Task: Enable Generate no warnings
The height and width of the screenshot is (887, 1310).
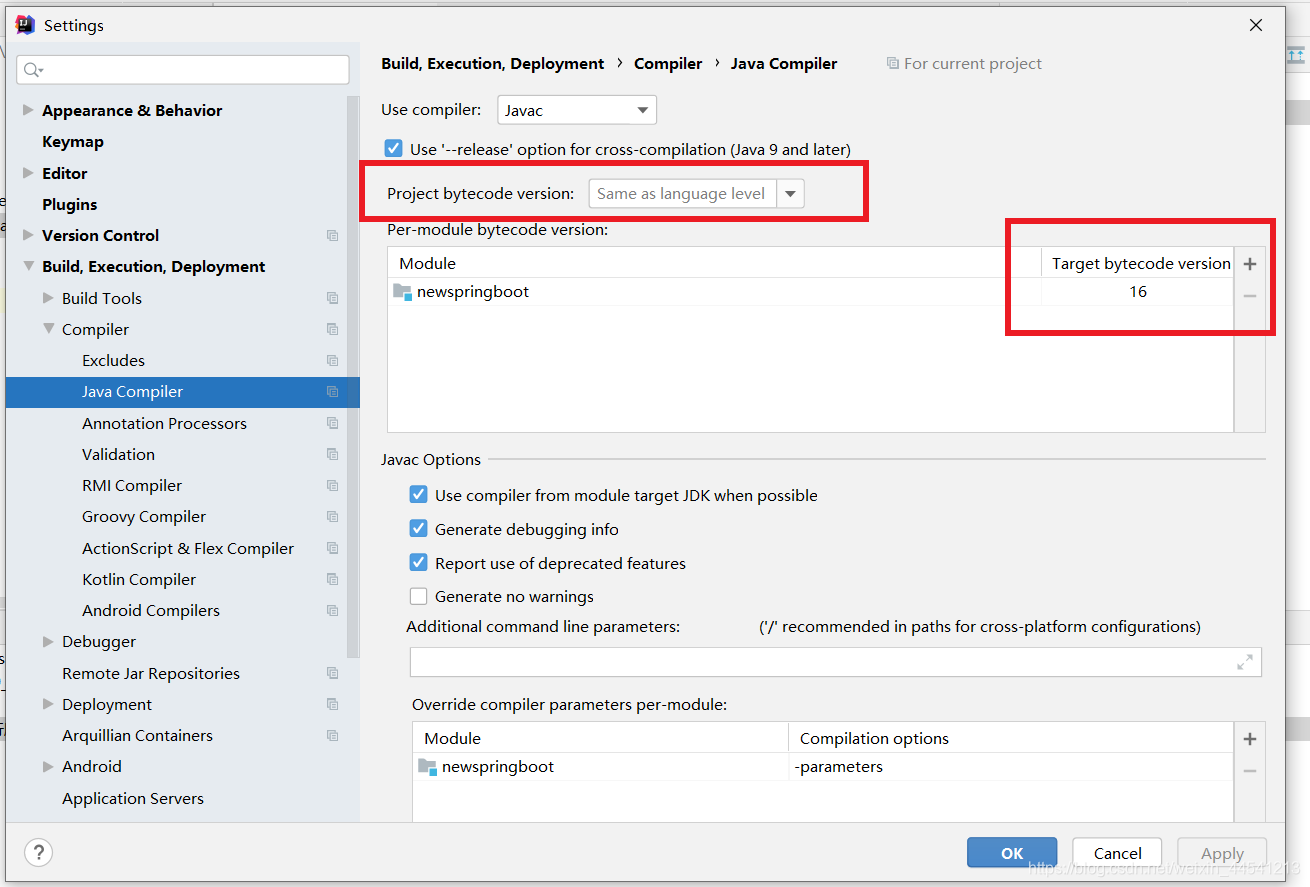Action: pyautogui.click(x=418, y=596)
